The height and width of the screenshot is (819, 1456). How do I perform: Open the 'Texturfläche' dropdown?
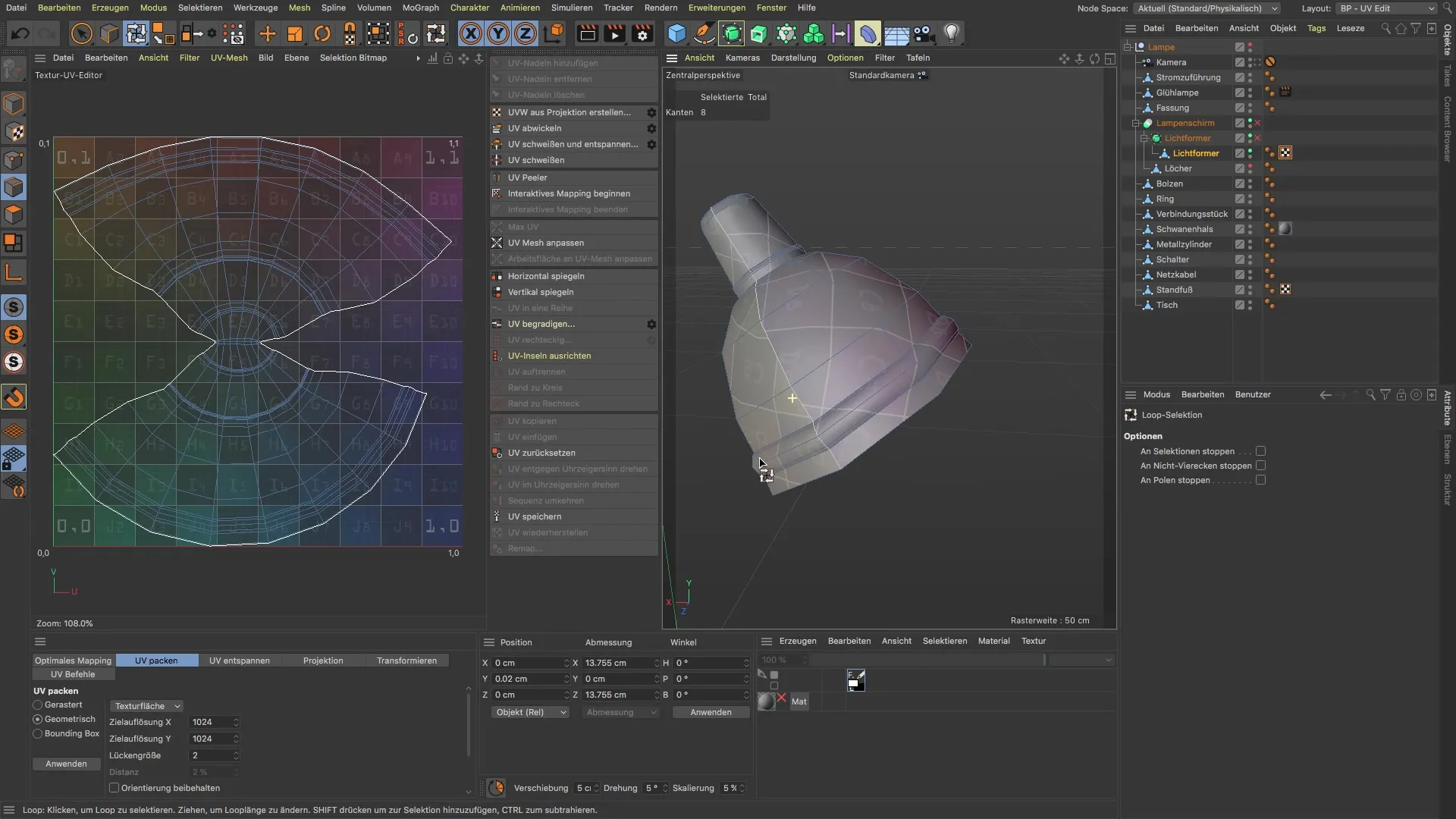coord(146,706)
